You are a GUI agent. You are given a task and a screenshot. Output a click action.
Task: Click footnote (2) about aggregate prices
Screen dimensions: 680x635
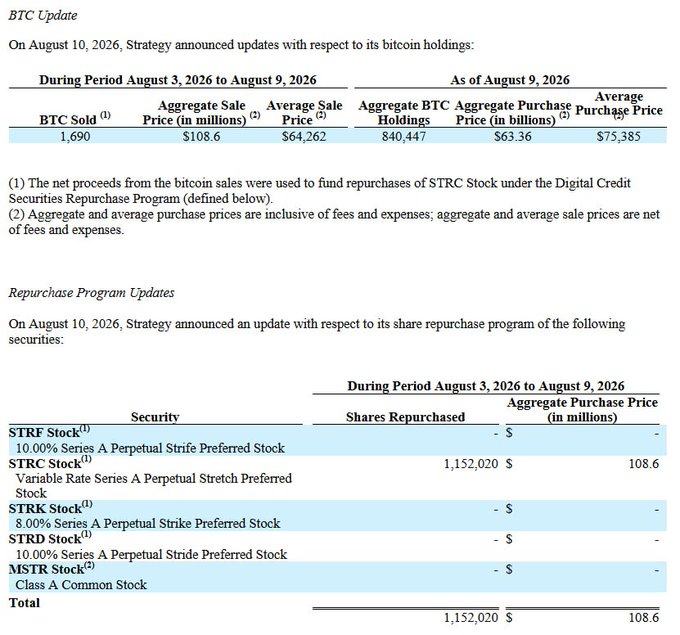pyautogui.click(x=334, y=222)
